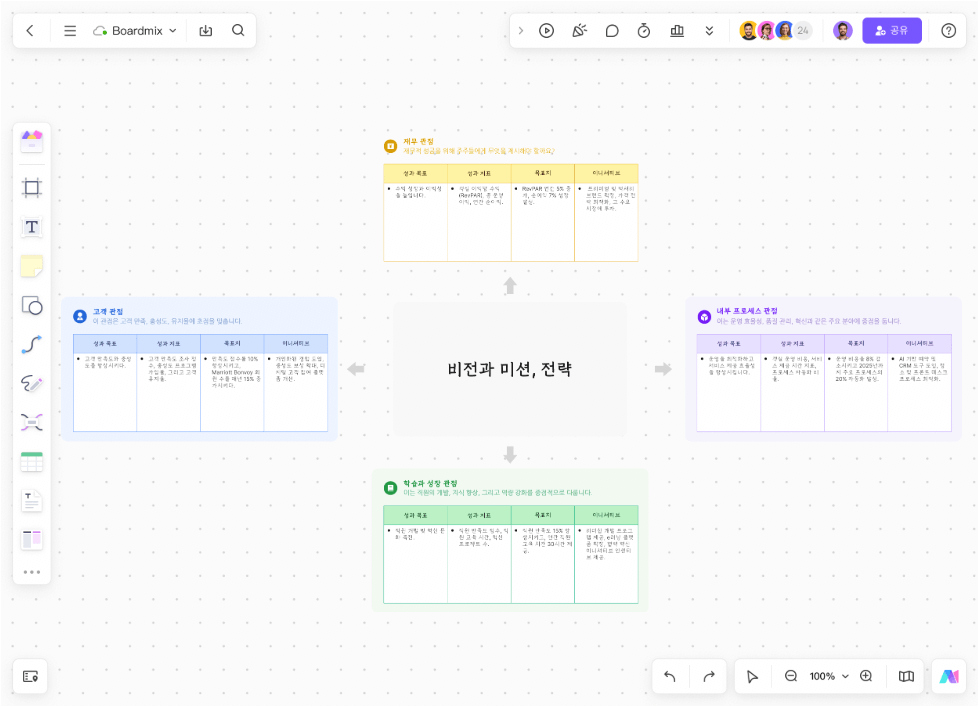
Task: Select the document tool
Action: click(32, 500)
